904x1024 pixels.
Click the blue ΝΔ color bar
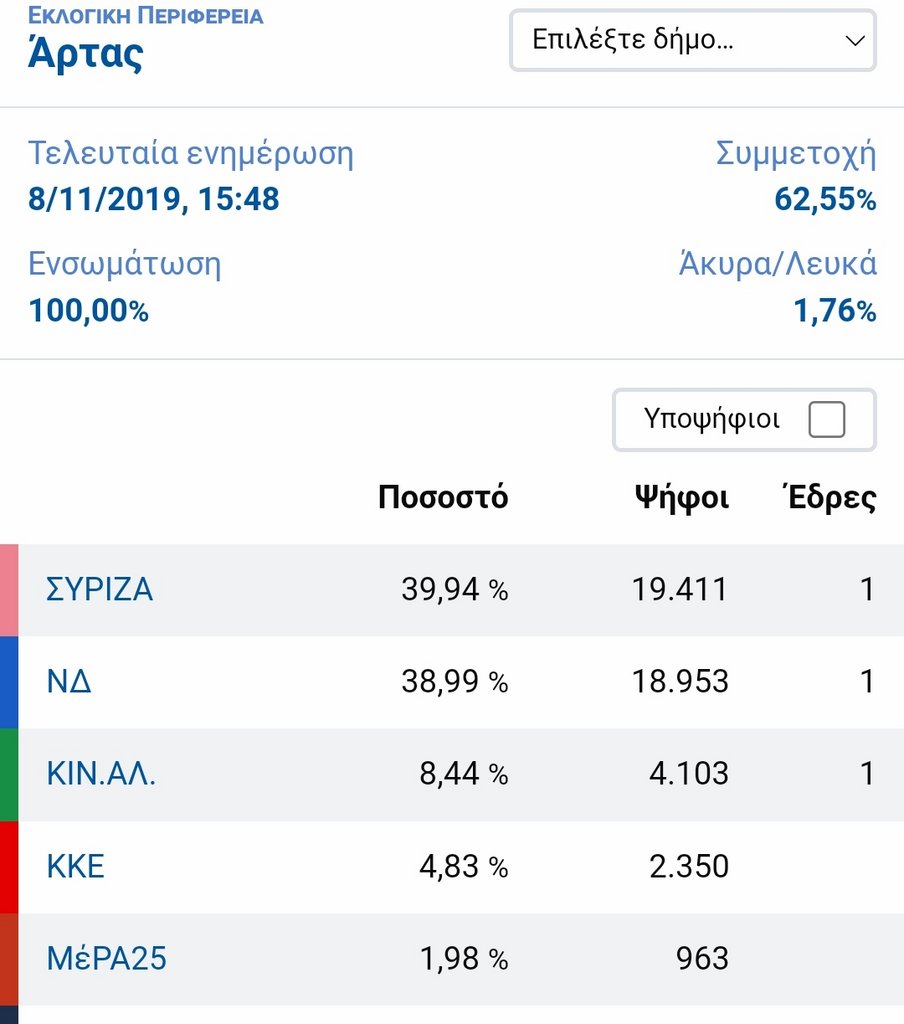[9, 682]
